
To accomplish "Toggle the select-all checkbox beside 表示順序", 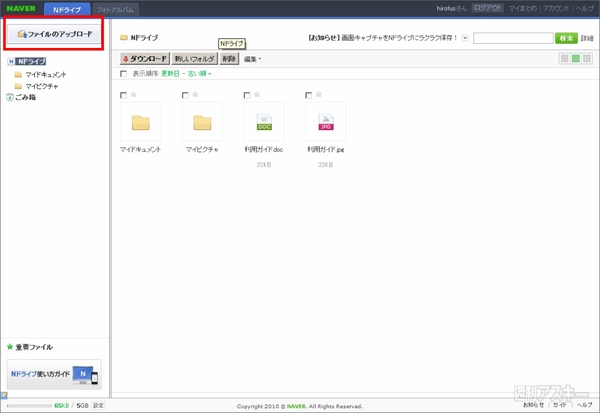I will [x=123, y=73].
